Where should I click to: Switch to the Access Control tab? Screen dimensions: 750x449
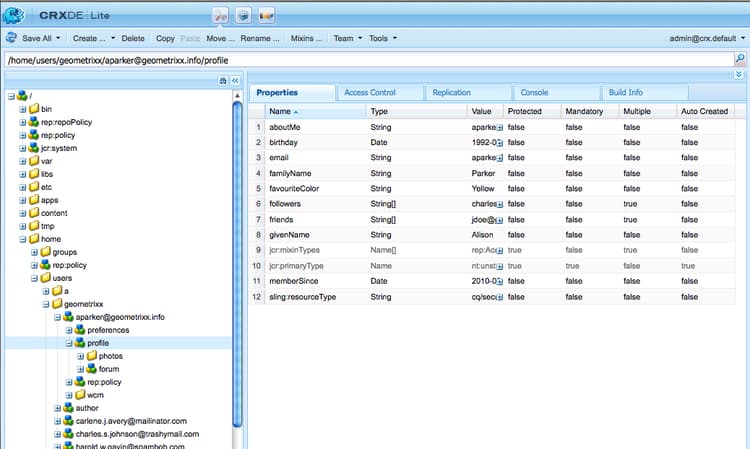(x=369, y=92)
